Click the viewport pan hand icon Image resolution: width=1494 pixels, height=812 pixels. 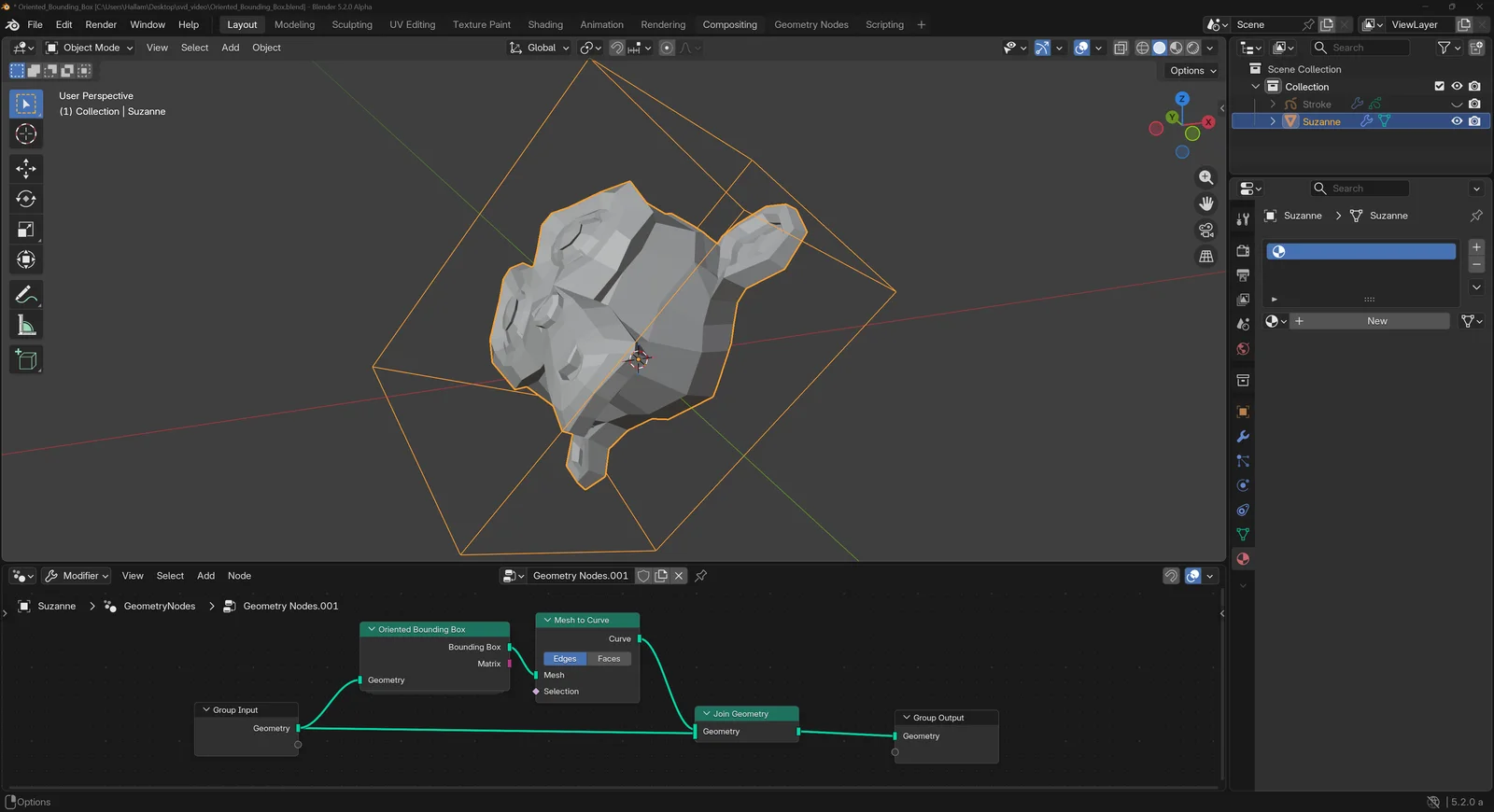pyautogui.click(x=1206, y=203)
